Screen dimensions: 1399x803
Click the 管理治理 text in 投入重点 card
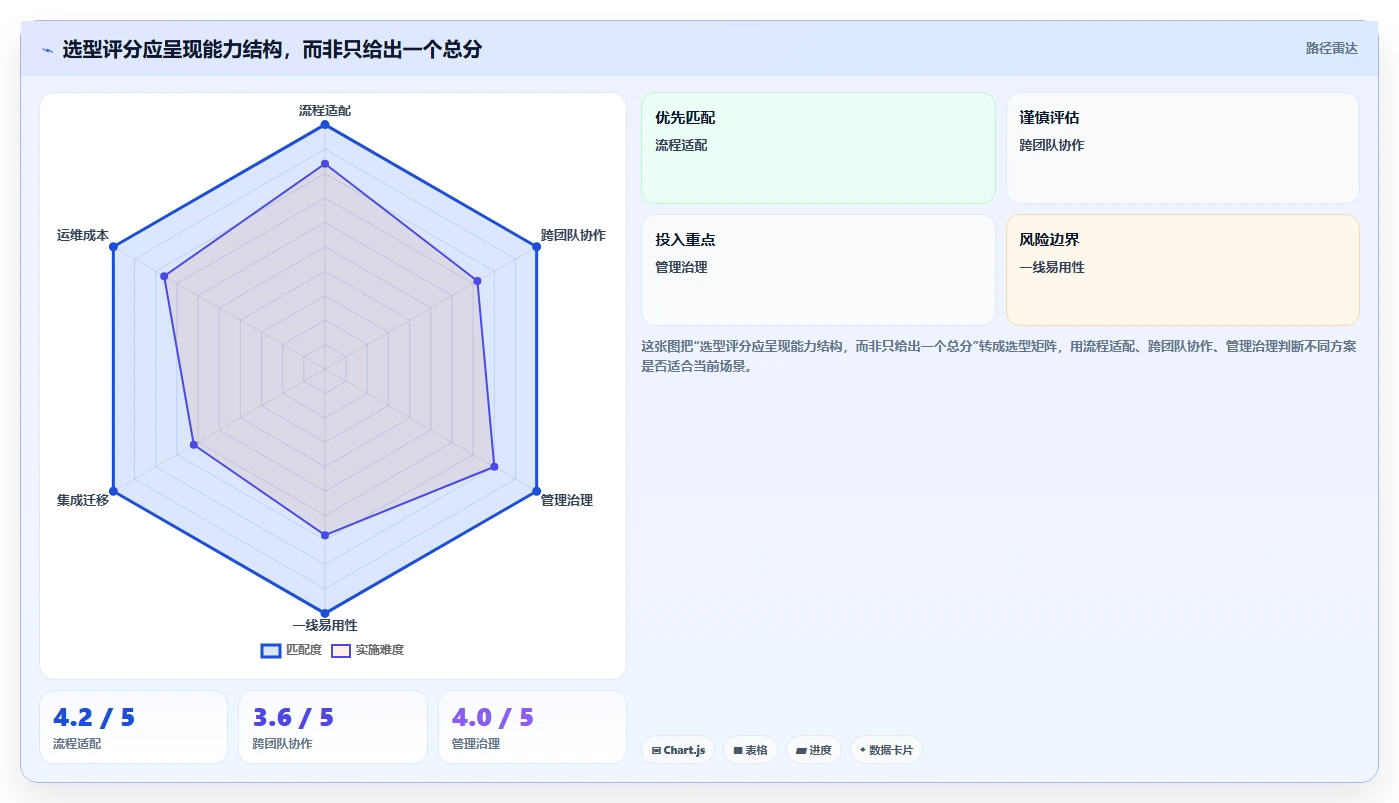click(x=681, y=267)
